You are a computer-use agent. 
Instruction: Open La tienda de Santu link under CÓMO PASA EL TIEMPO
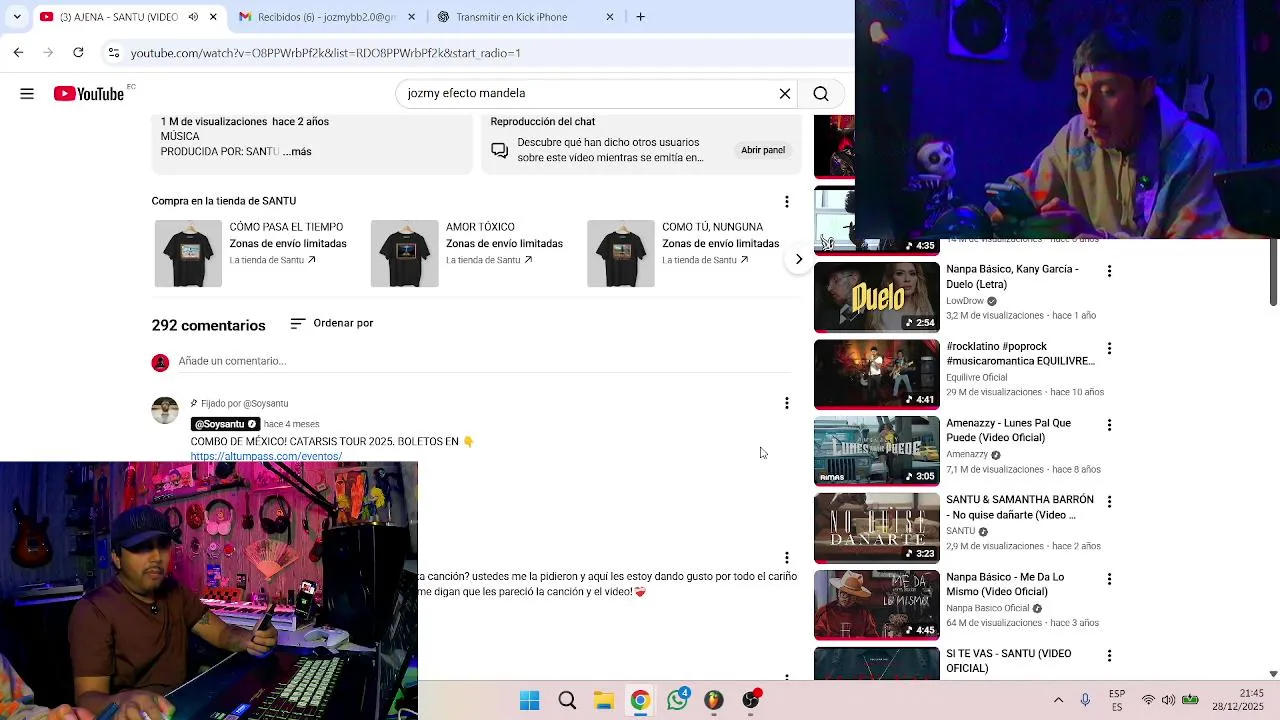point(272,260)
